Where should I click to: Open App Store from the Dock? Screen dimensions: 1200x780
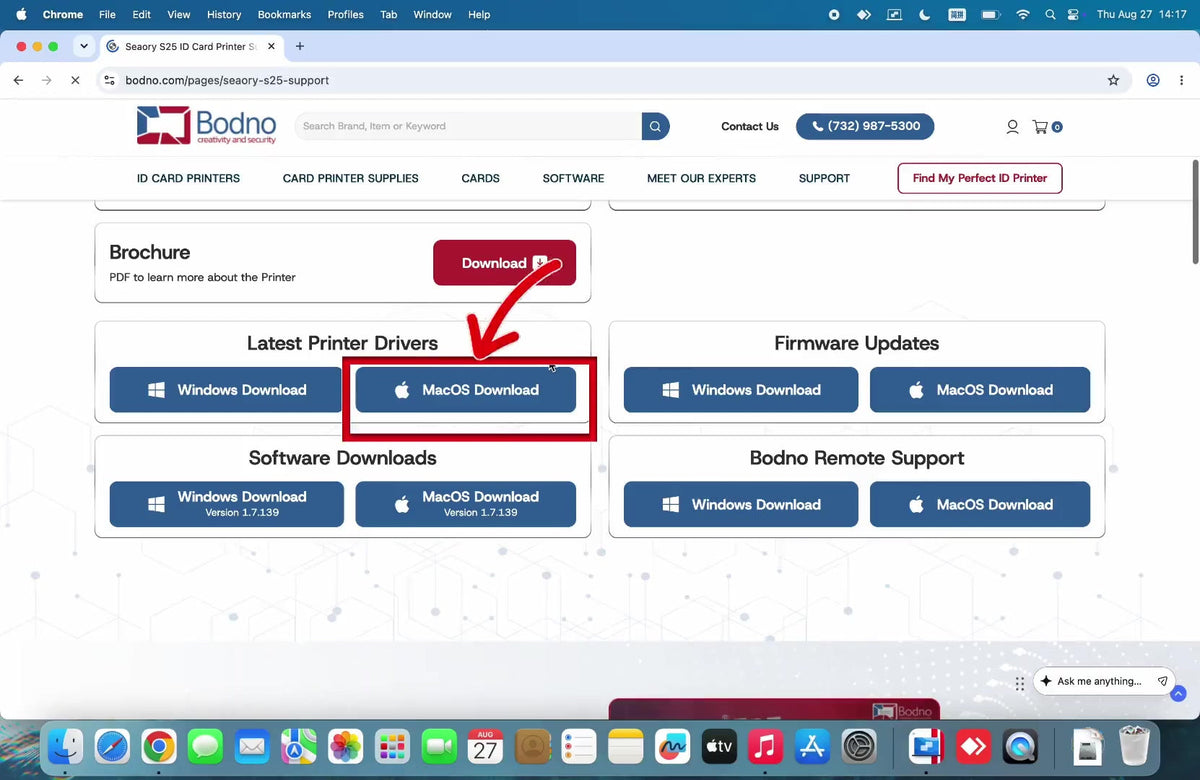812,746
